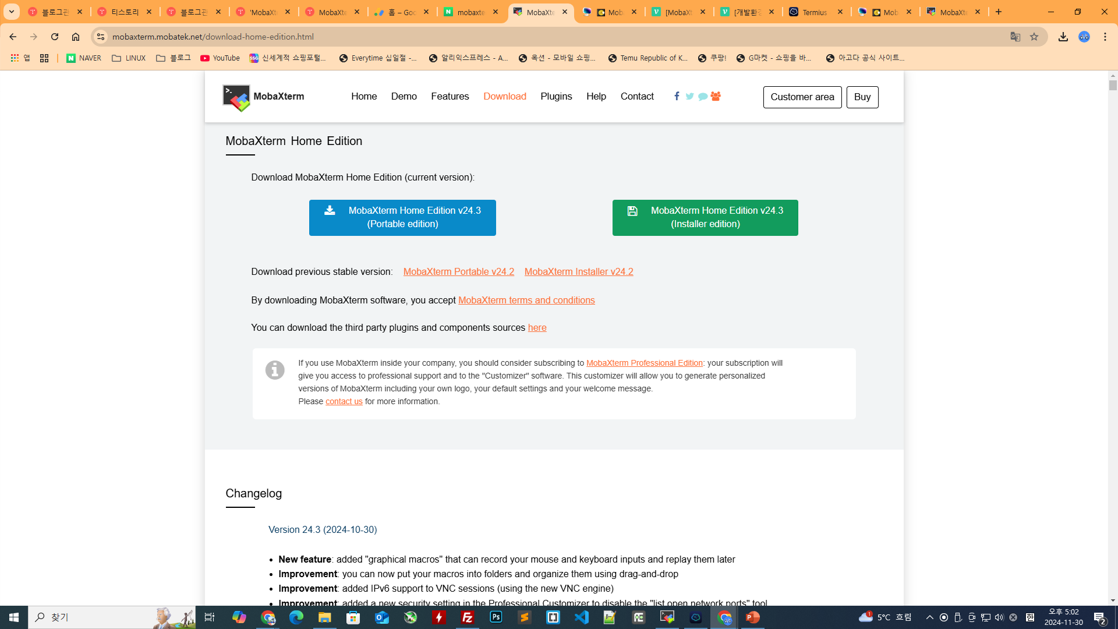Click the Windows taskbar search box
Screen dimensions: 1118x629
coord(112,618)
